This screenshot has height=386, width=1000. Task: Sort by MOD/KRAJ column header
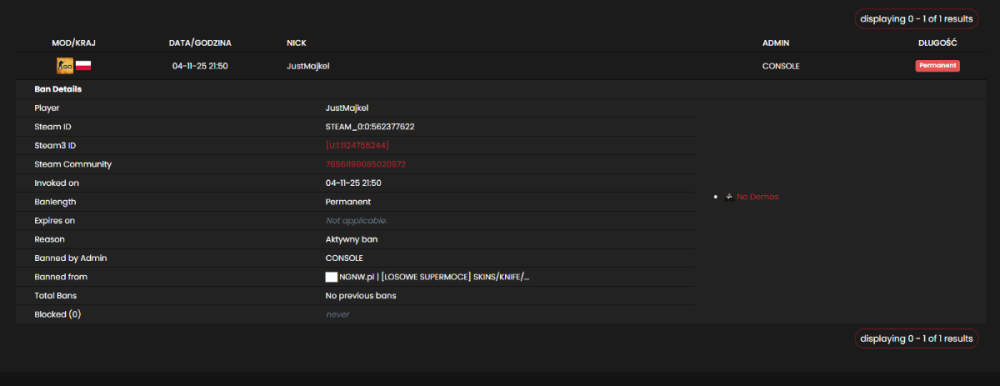pos(73,43)
